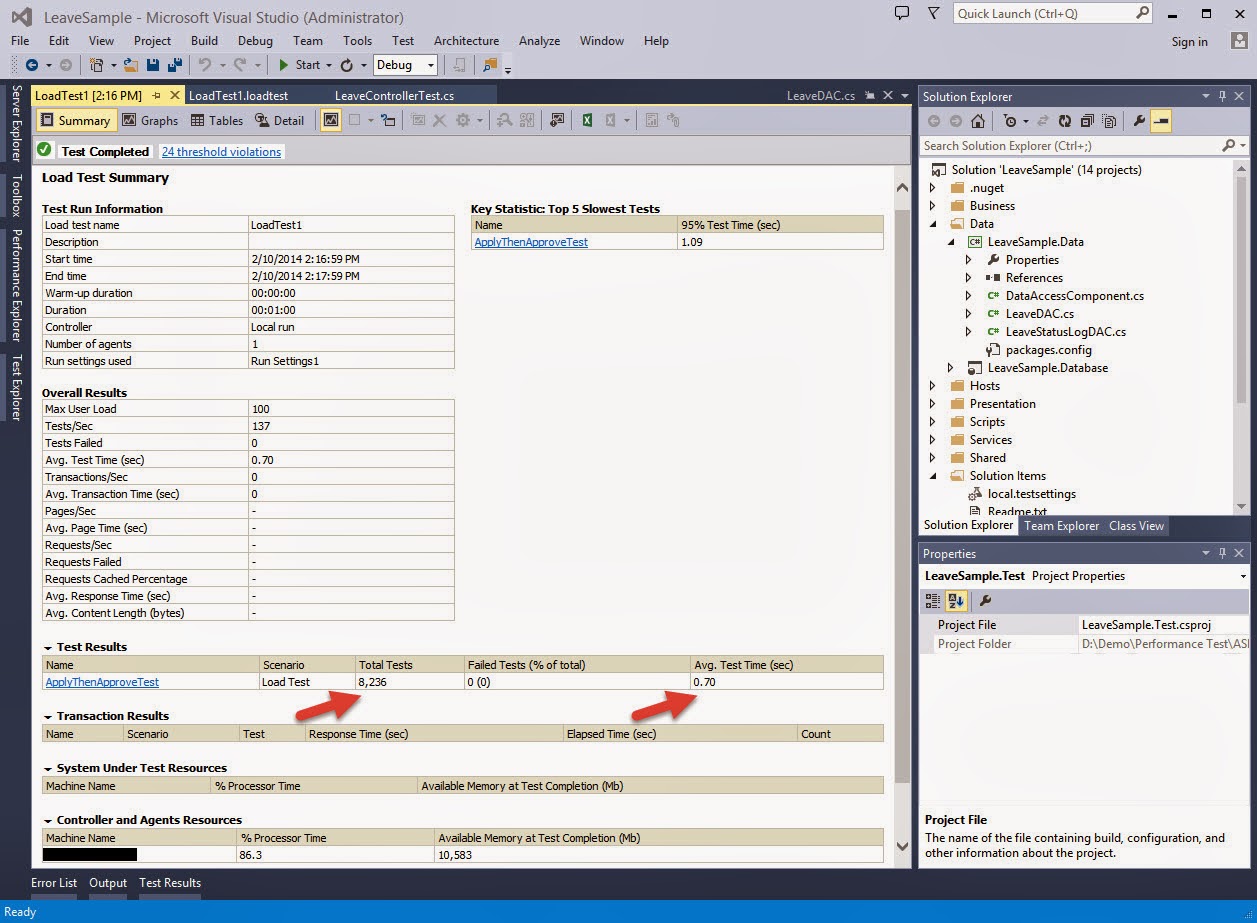1257x923 pixels.
Task: Open ApplyThenApproveTest link in Test Results table
Action: [102, 682]
